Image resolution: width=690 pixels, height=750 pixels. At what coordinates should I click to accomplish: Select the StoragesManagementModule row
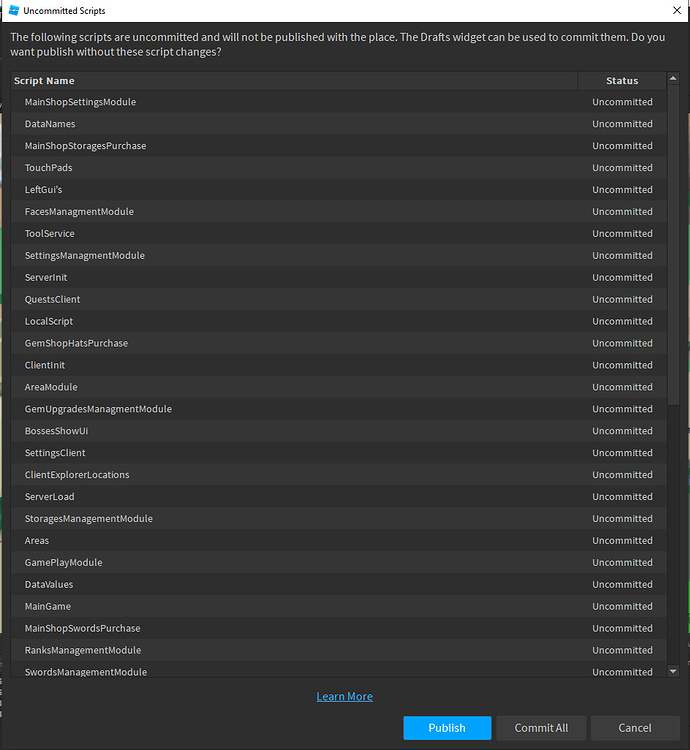[339, 518]
